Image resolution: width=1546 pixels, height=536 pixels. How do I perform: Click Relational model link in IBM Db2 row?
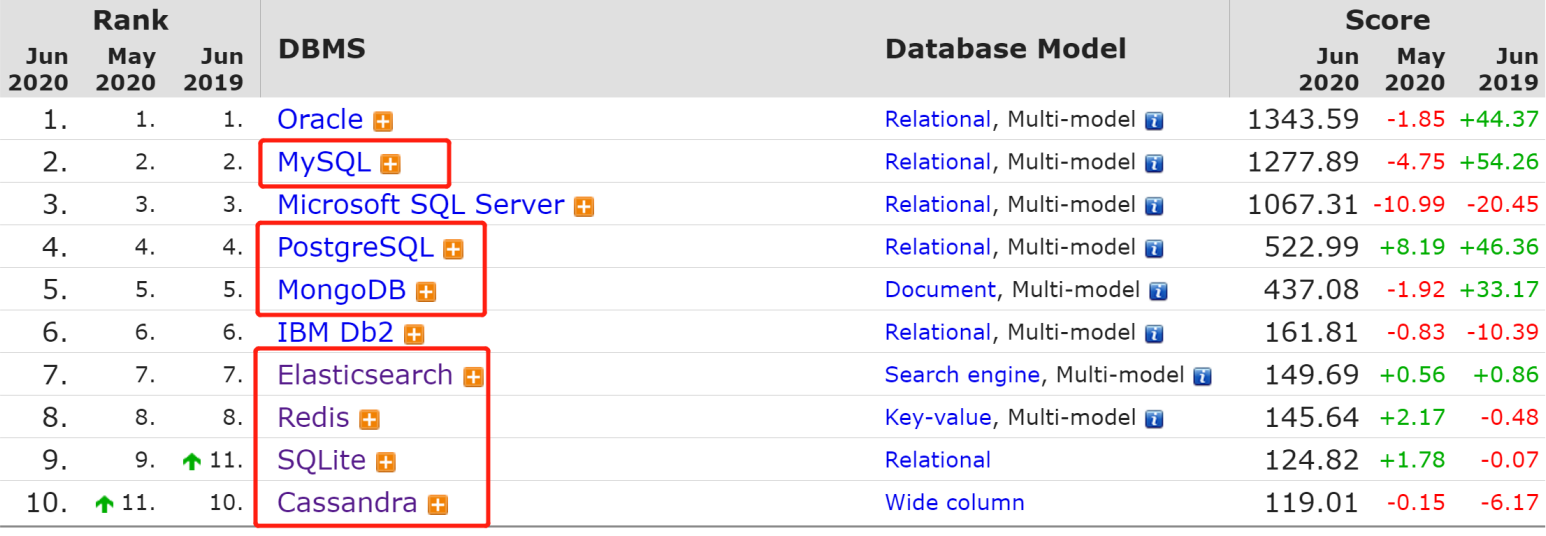pos(937,333)
